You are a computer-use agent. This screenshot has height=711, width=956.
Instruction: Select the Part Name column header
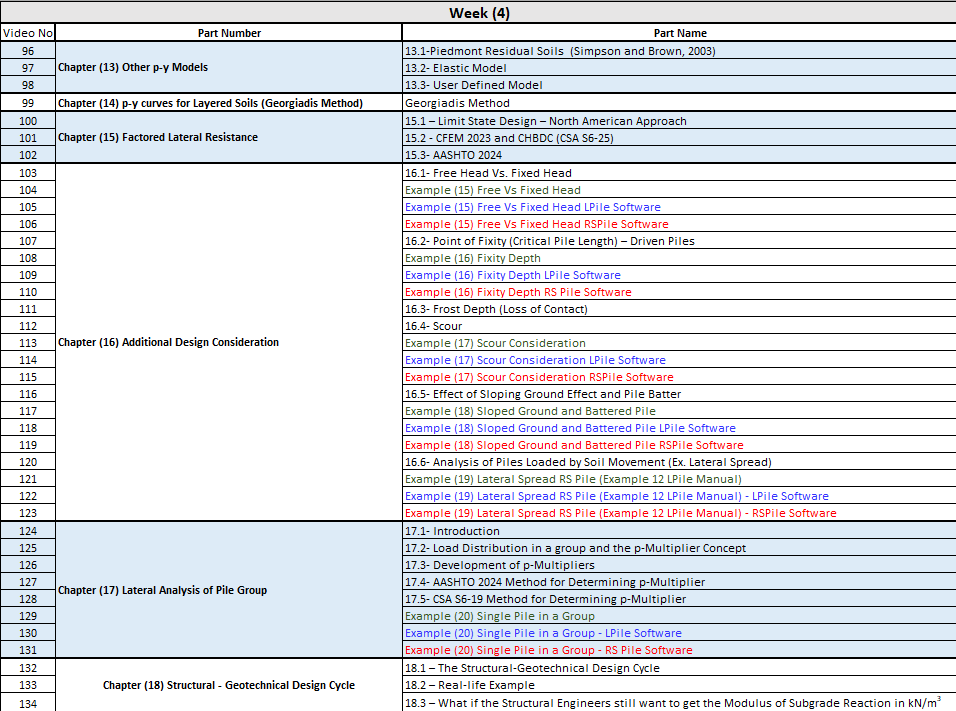coord(678,33)
